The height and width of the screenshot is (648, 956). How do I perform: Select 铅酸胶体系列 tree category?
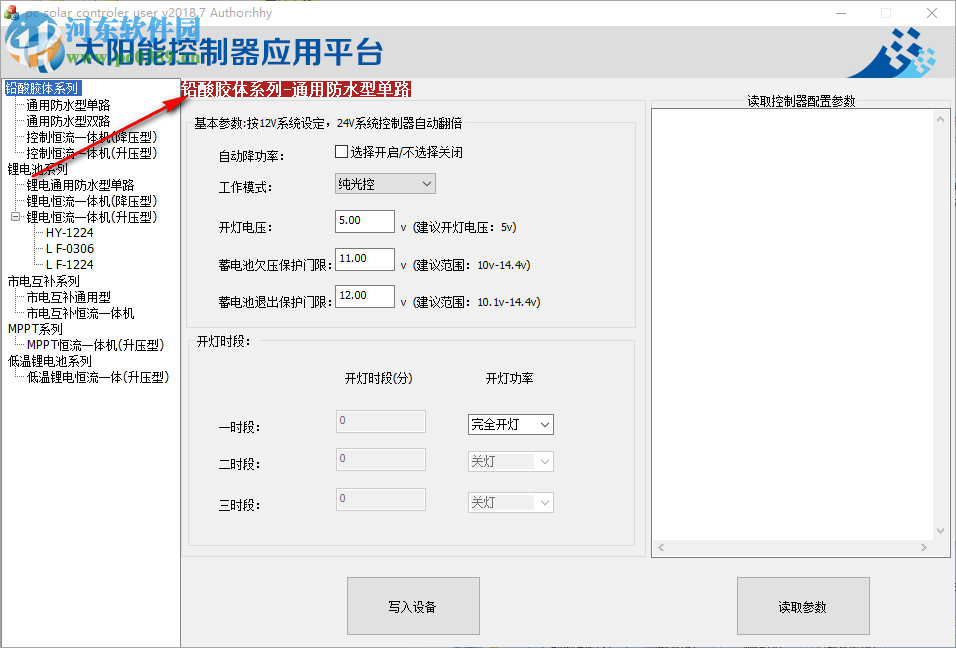tap(43, 88)
